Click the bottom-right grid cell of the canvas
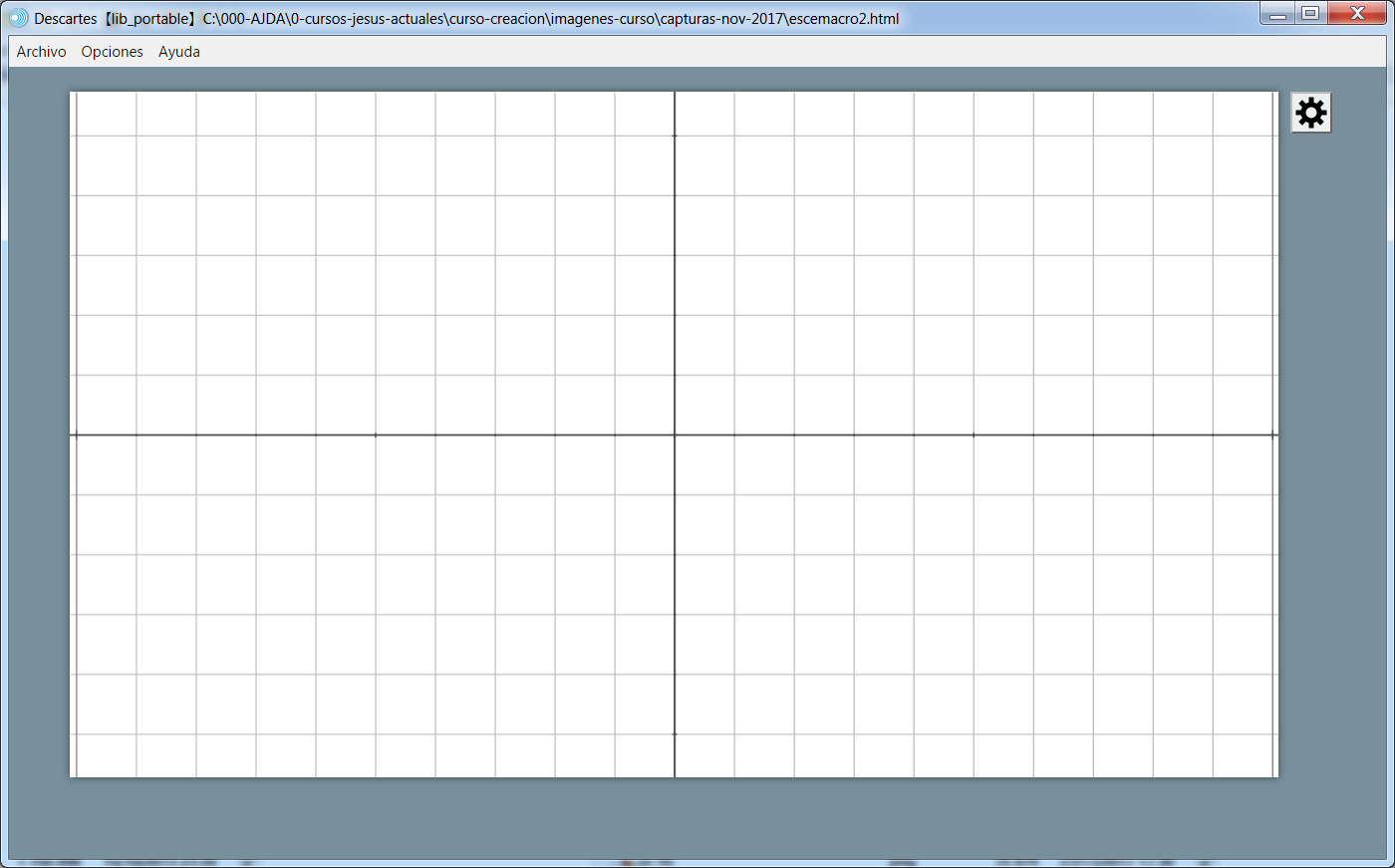 1244,755
